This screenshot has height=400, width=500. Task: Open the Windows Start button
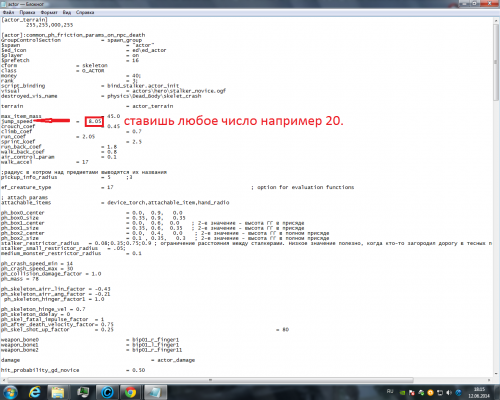(10, 392)
